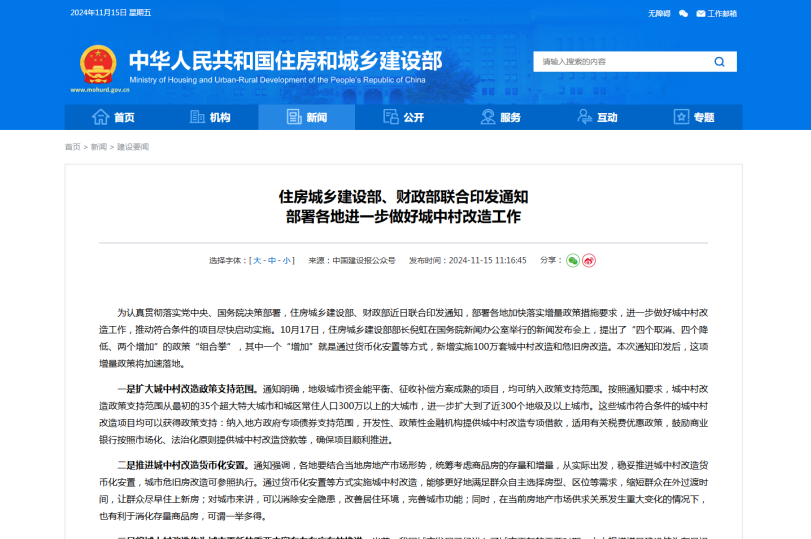Click the house icon beside 首页

click(100, 117)
